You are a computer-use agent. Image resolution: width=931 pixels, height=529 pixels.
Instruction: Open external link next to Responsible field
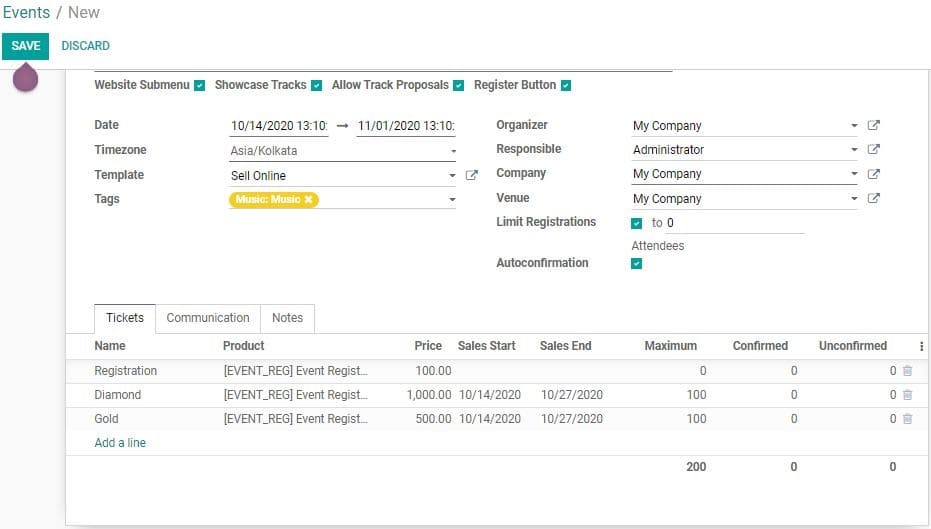[x=873, y=150]
